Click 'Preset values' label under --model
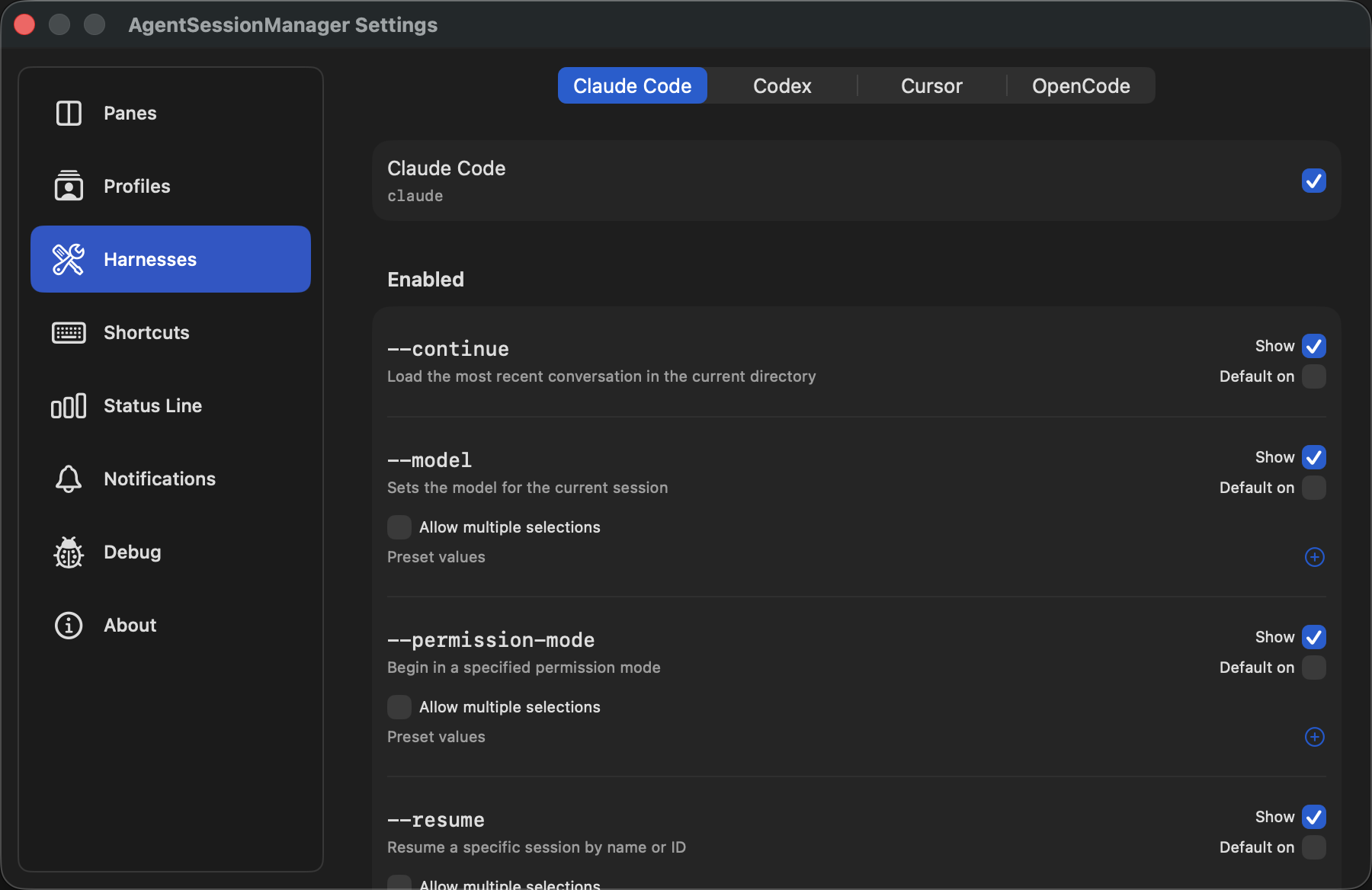Viewport: 1372px width, 890px height. pyautogui.click(x=436, y=557)
